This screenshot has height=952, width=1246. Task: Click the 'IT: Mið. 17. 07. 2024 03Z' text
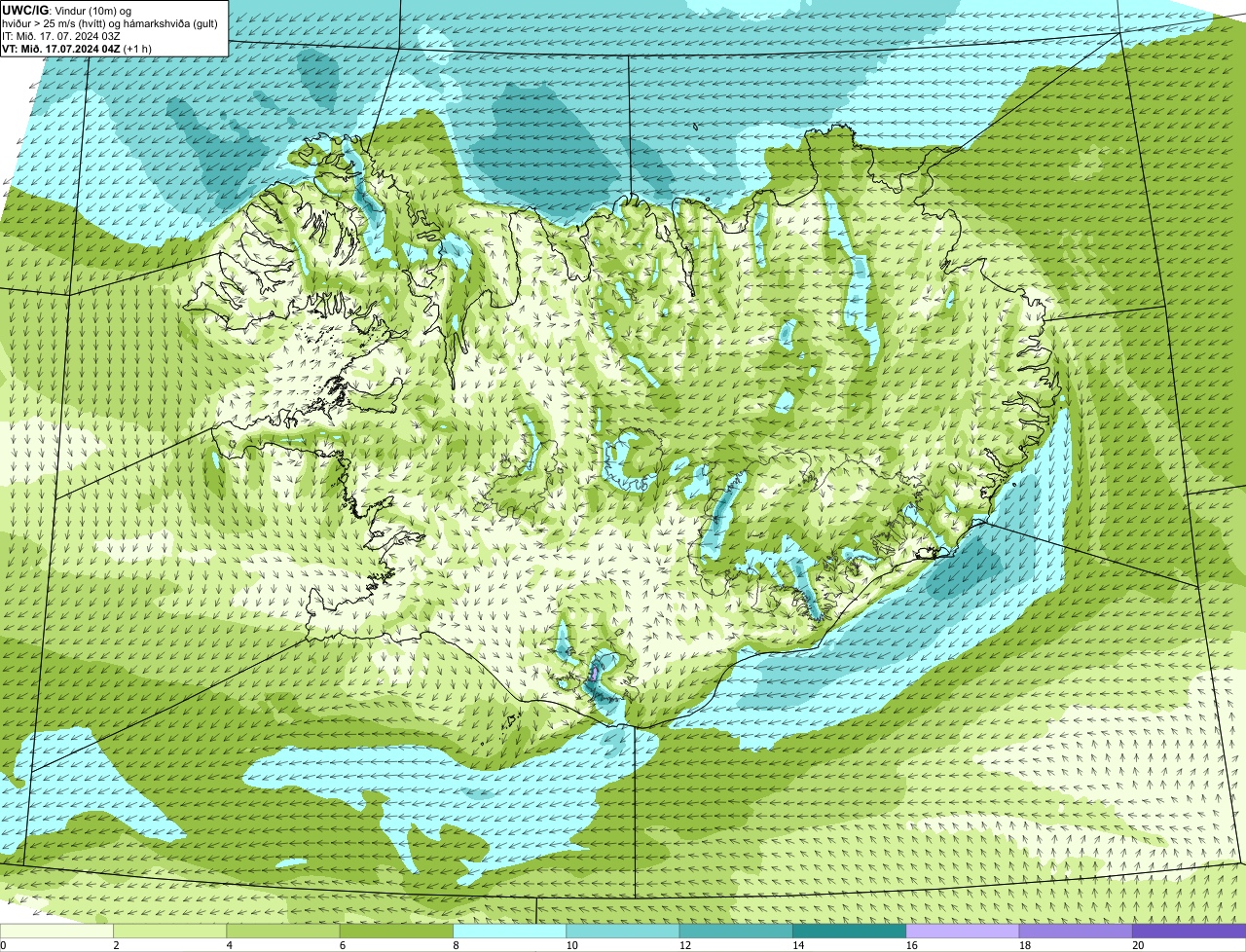pos(61,36)
